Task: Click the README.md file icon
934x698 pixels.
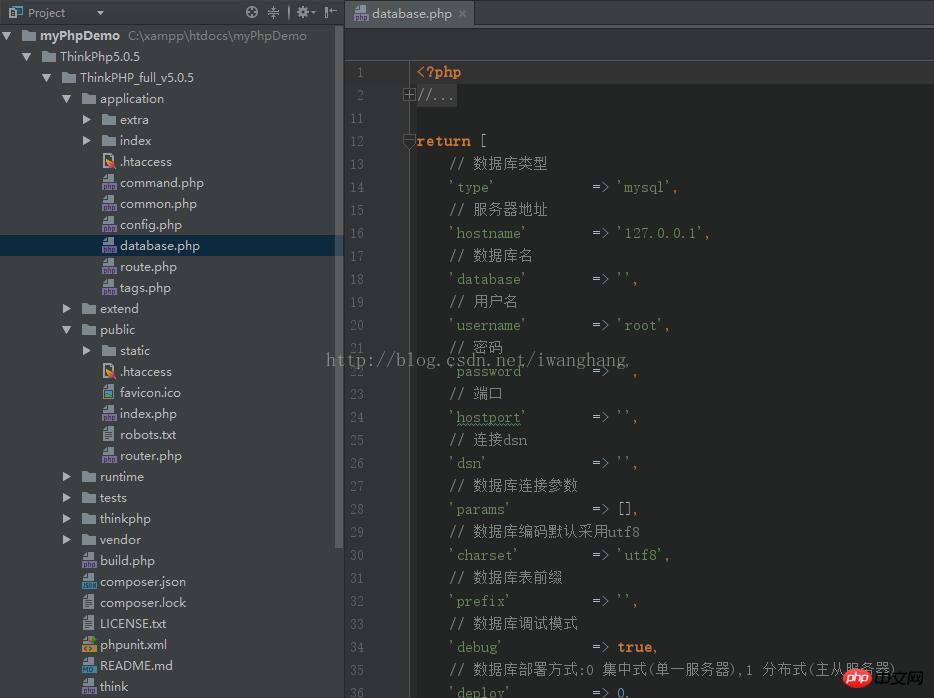Action: 89,665
